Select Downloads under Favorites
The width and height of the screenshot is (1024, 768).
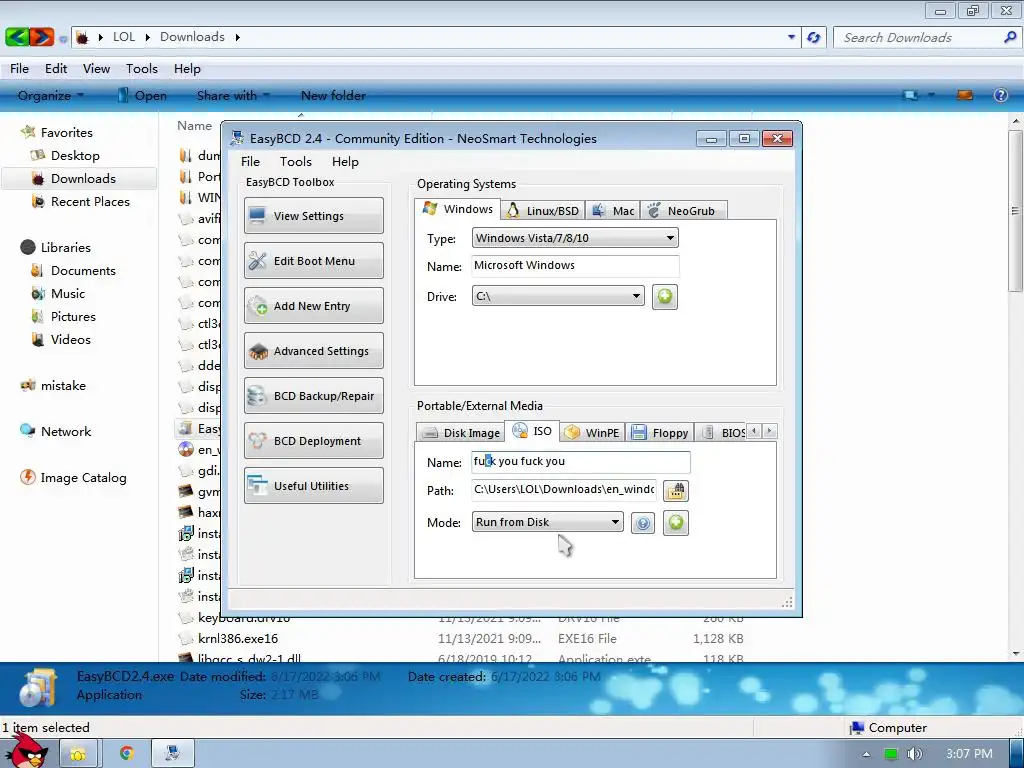[x=83, y=178]
